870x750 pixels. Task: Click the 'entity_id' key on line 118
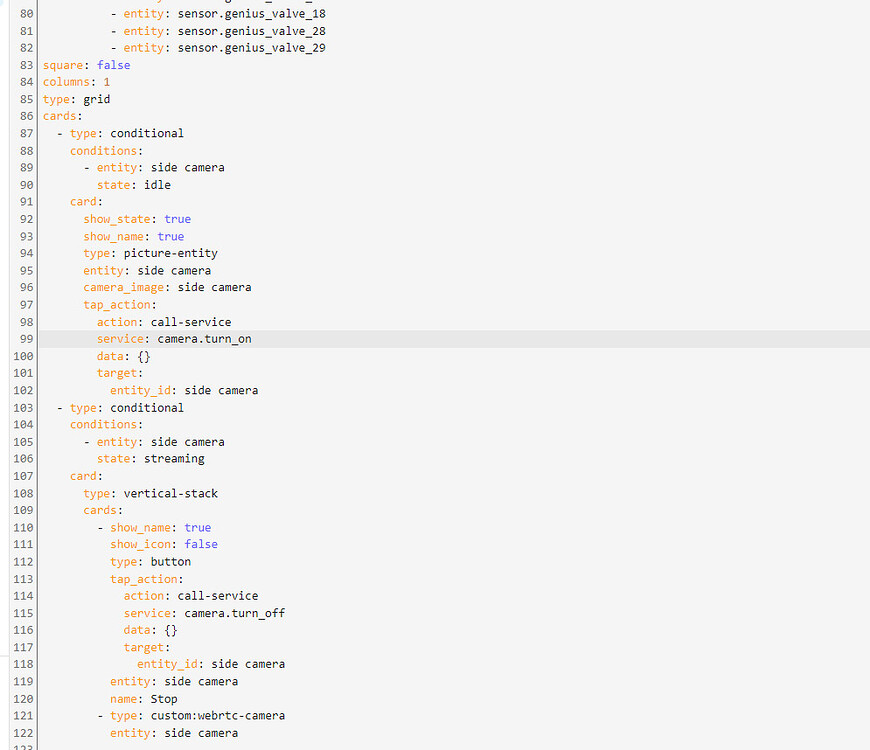pos(167,664)
